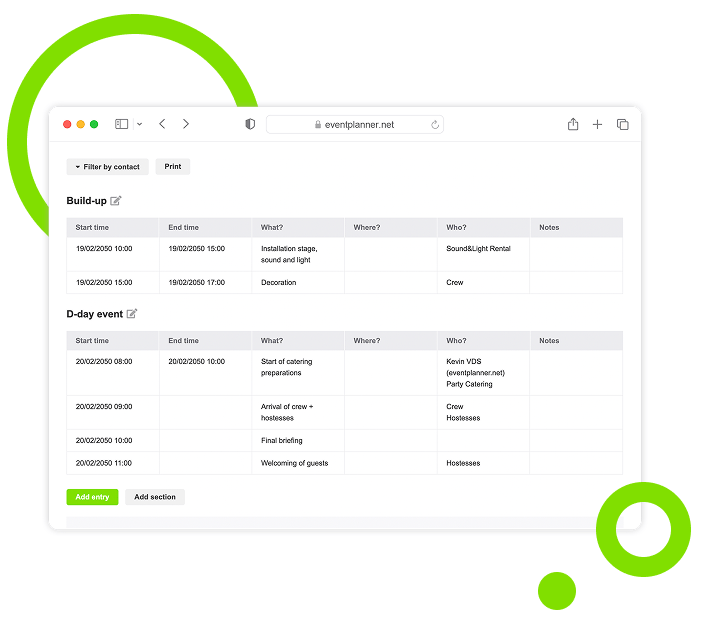Click the privacy shield icon
704x624 pixels.
click(250, 124)
